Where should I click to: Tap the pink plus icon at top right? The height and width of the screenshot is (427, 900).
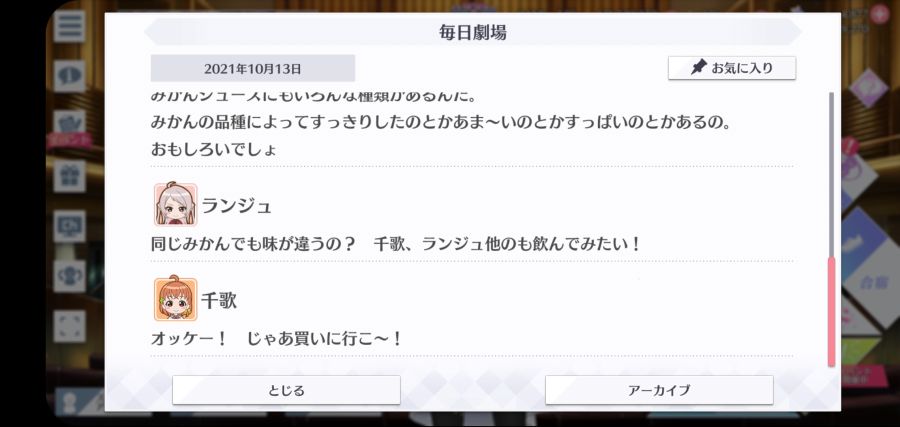879,13
